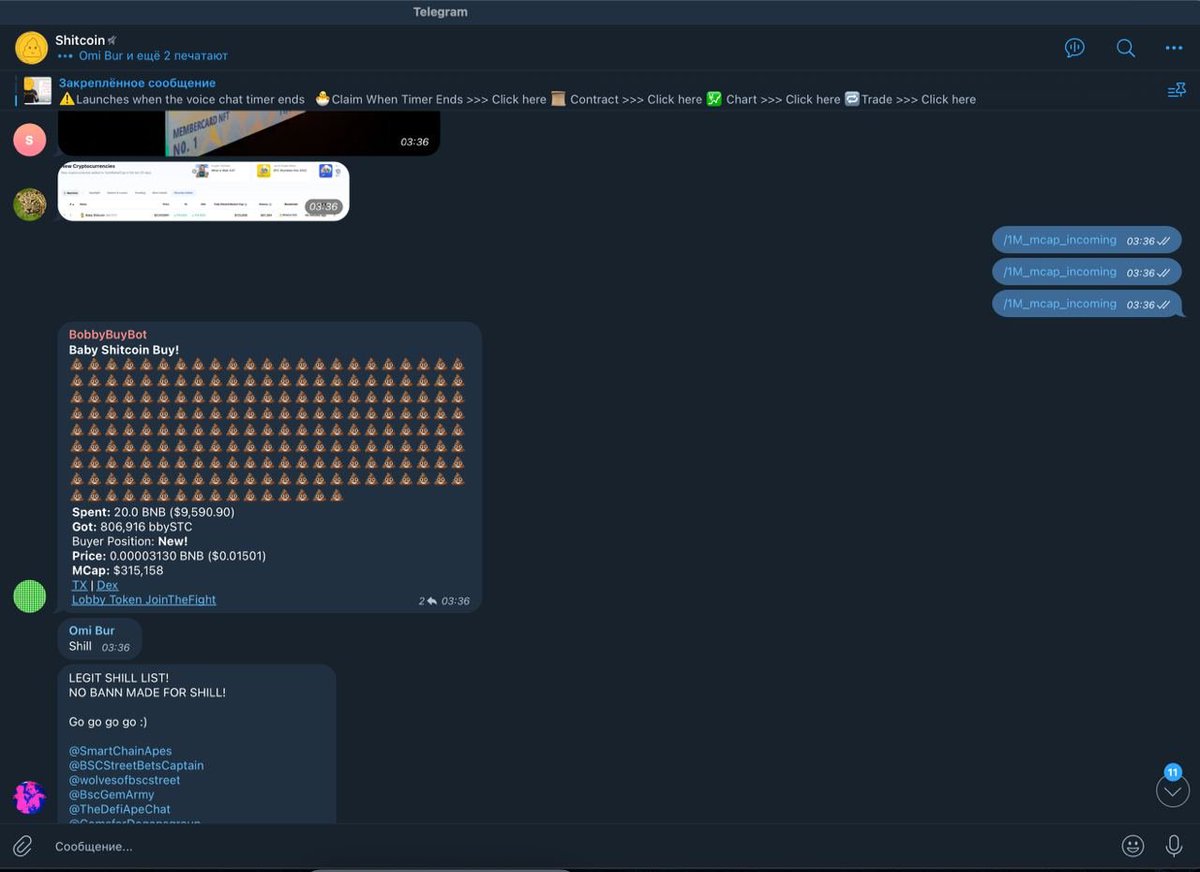1200x872 pixels.
Task: Open the pinned messages list icon
Action: 1176,91
